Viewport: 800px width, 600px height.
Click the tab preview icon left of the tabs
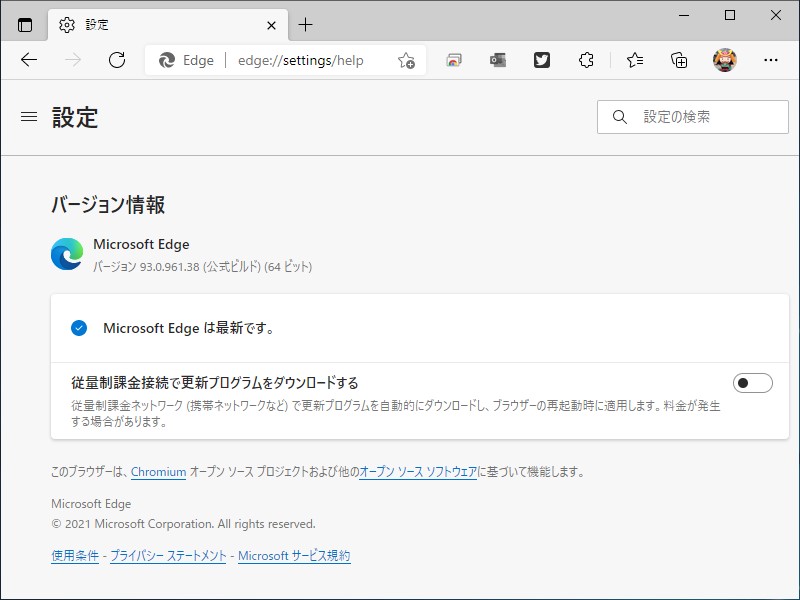[x=24, y=25]
